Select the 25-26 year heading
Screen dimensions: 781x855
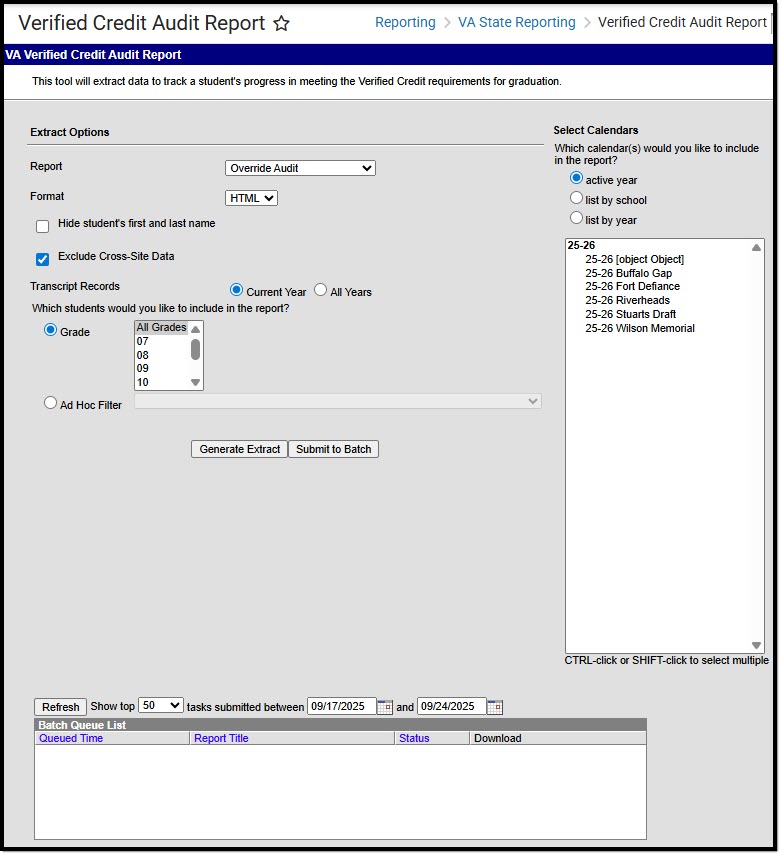581,245
